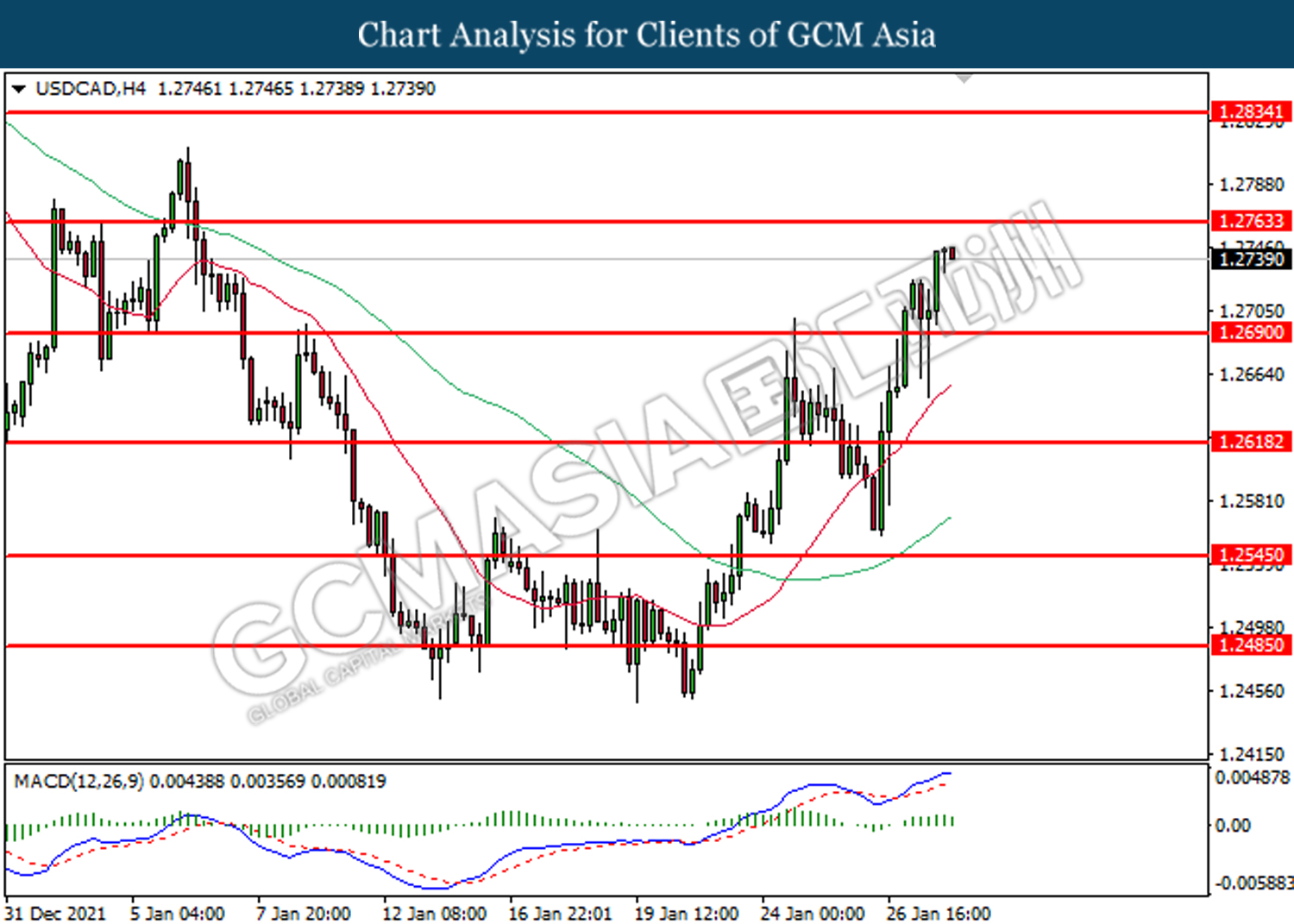Click the dropdown triangle beside USDCAD,H4
Screen dimensions: 1294x924
[x=18, y=89]
